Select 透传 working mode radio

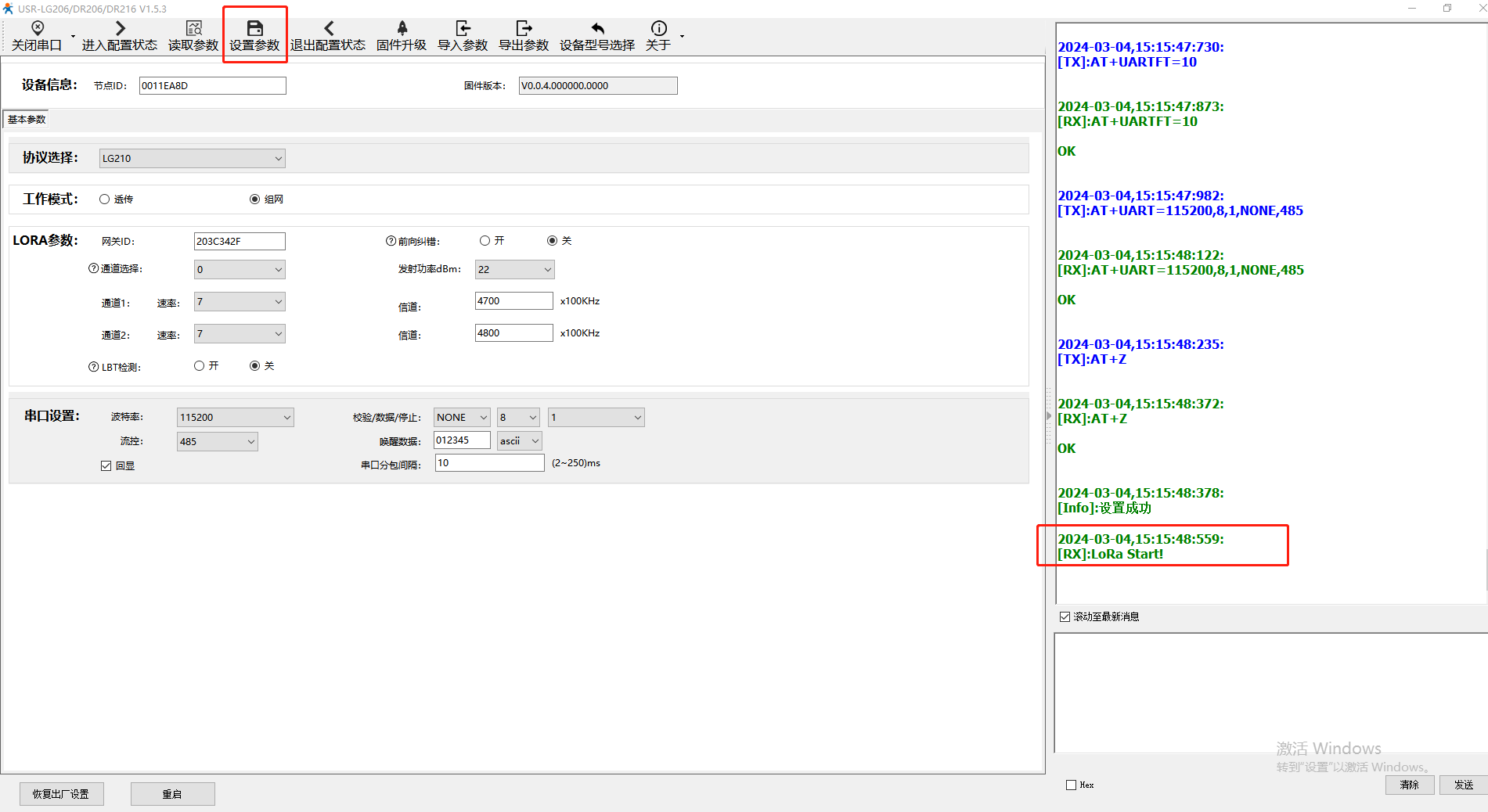tap(104, 199)
